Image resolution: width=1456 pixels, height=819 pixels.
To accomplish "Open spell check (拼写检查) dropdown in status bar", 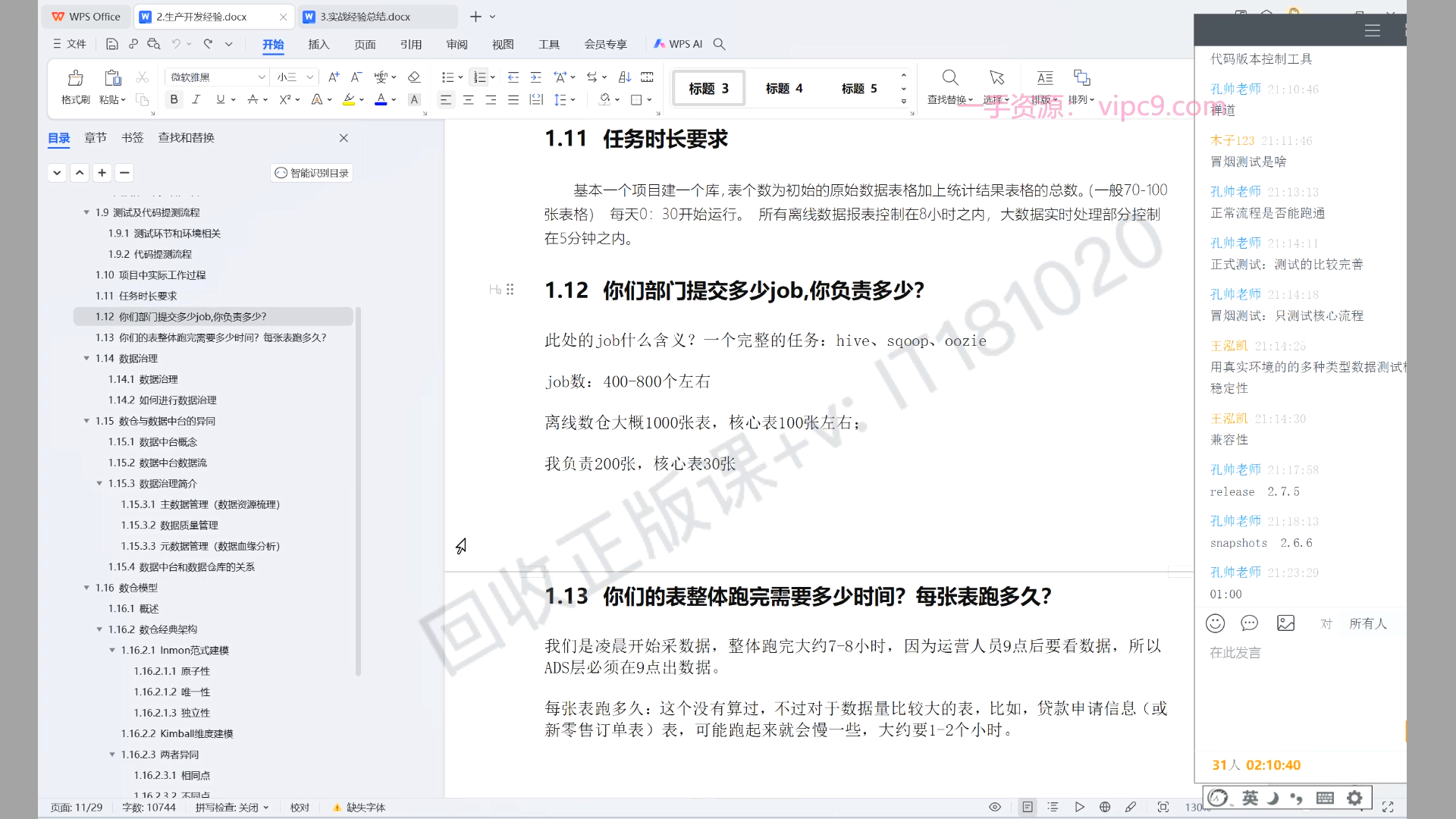I will tap(231, 808).
